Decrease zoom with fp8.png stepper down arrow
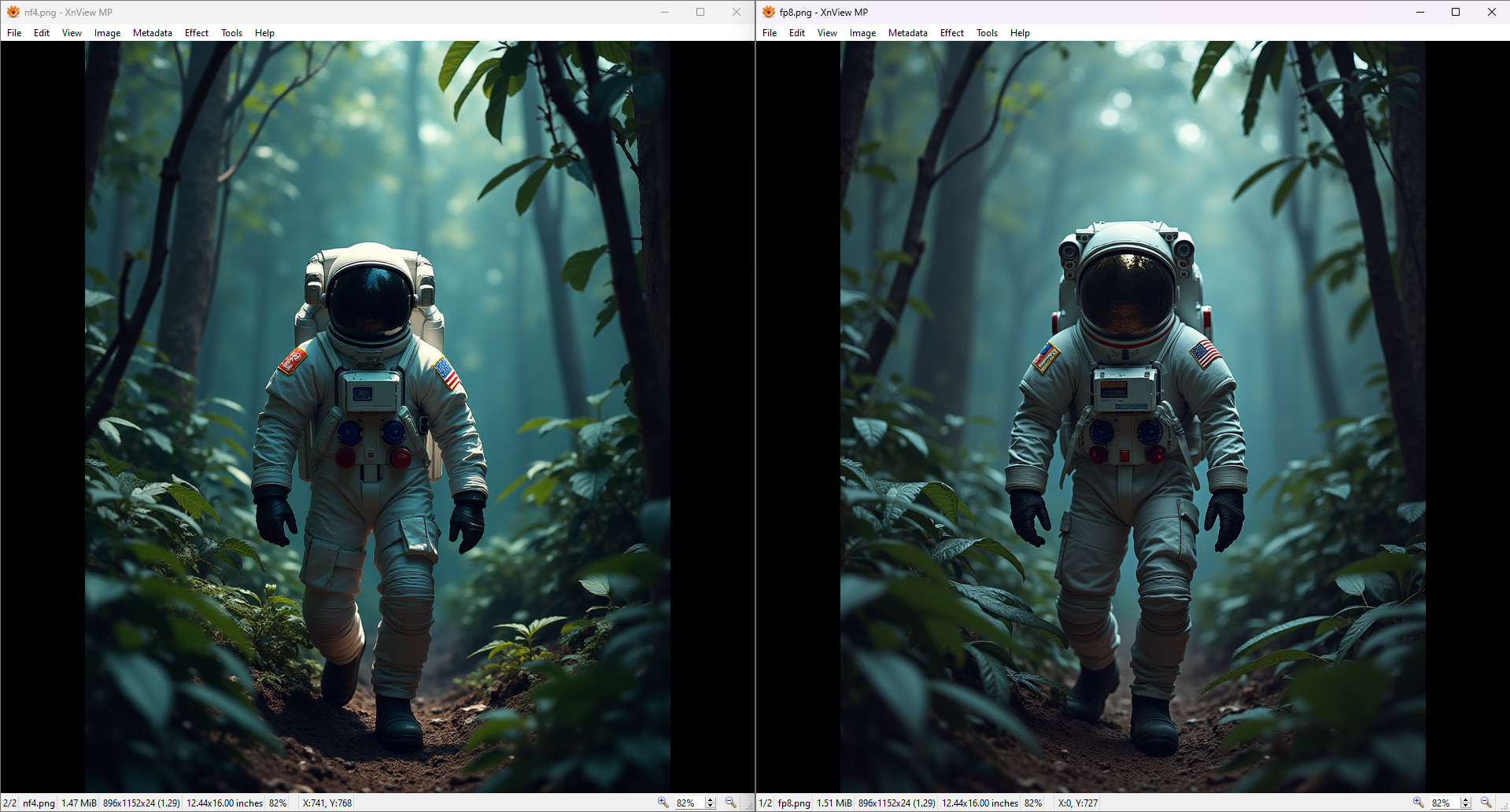The image size is (1510, 812). coord(1466,806)
